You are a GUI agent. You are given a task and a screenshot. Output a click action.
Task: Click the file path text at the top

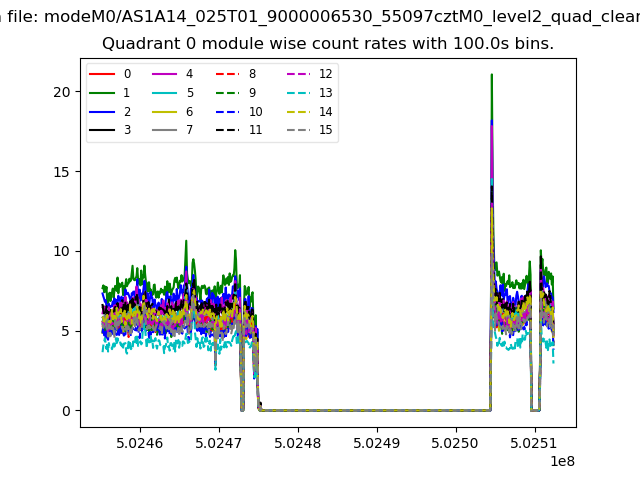click(320, 17)
